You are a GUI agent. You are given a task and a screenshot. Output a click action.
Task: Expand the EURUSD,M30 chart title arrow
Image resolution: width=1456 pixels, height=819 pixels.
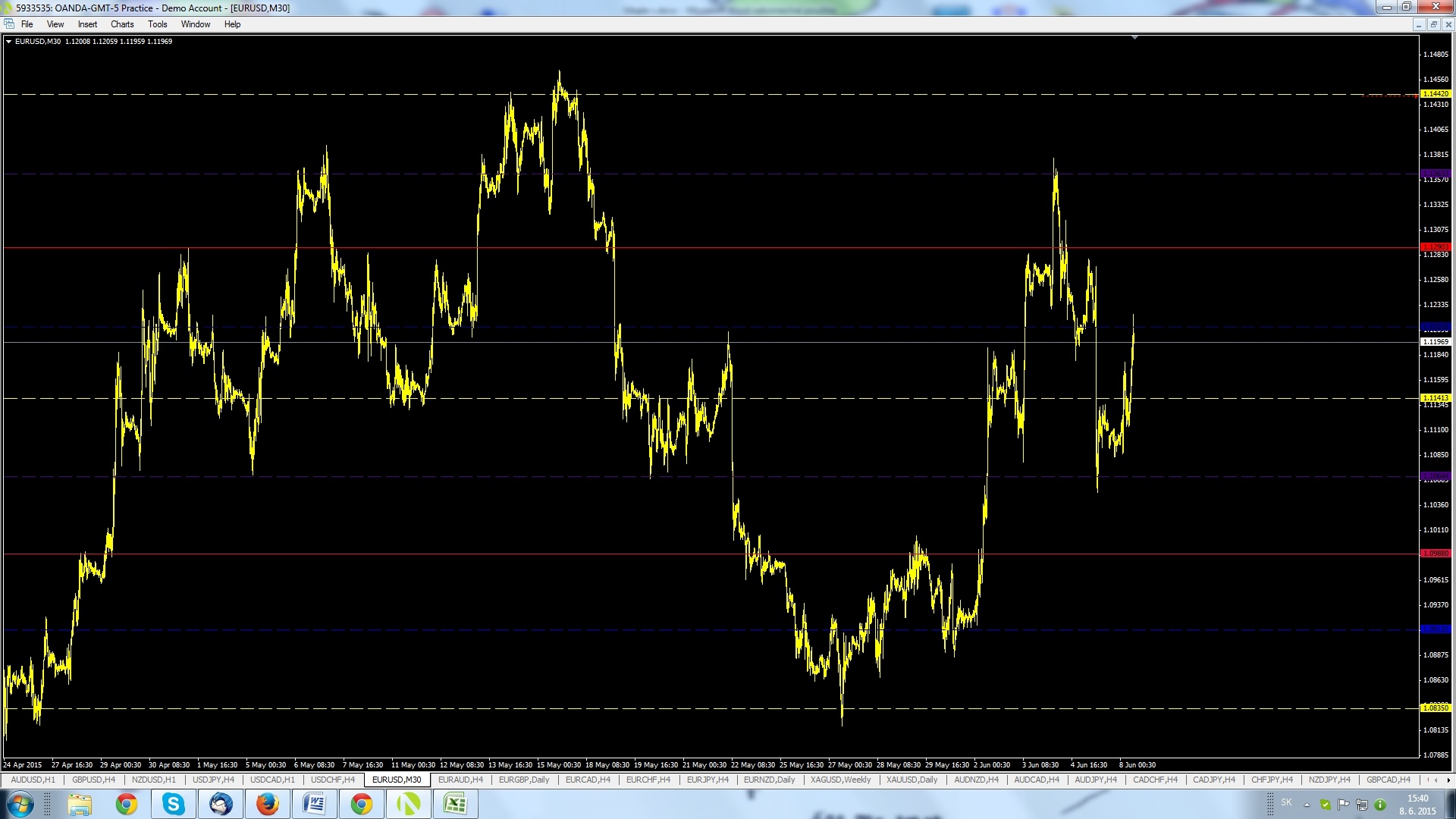pyautogui.click(x=8, y=42)
